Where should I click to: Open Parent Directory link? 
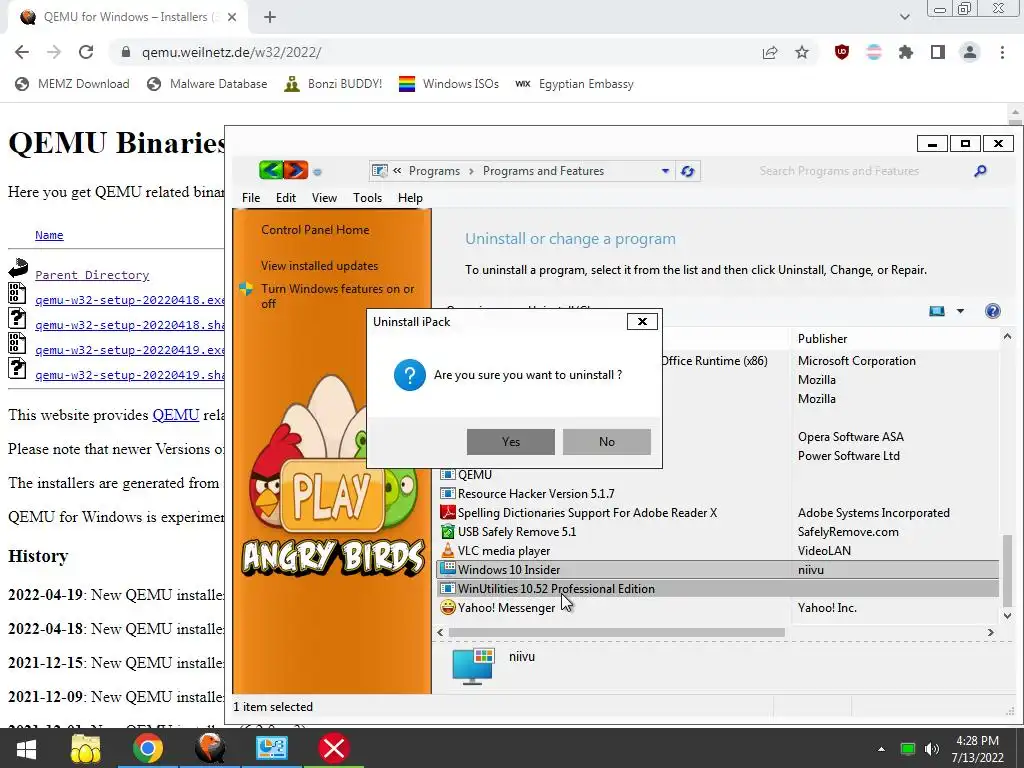click(x=92, y=275)
